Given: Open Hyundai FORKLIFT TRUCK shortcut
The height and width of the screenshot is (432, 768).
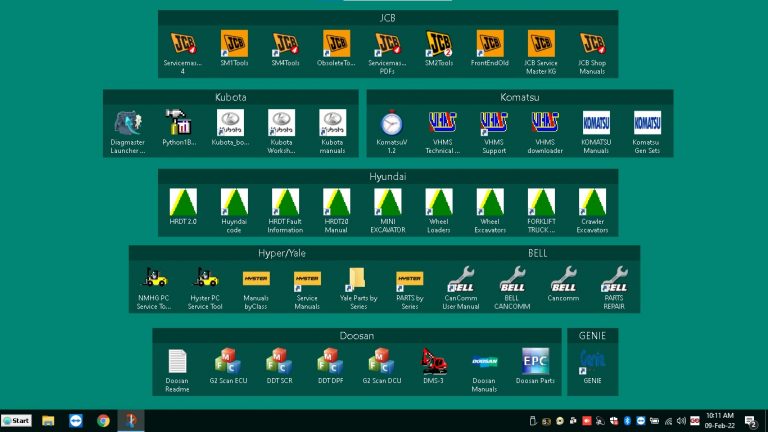Looking at the screenshot, I should [x=541, y=203].
